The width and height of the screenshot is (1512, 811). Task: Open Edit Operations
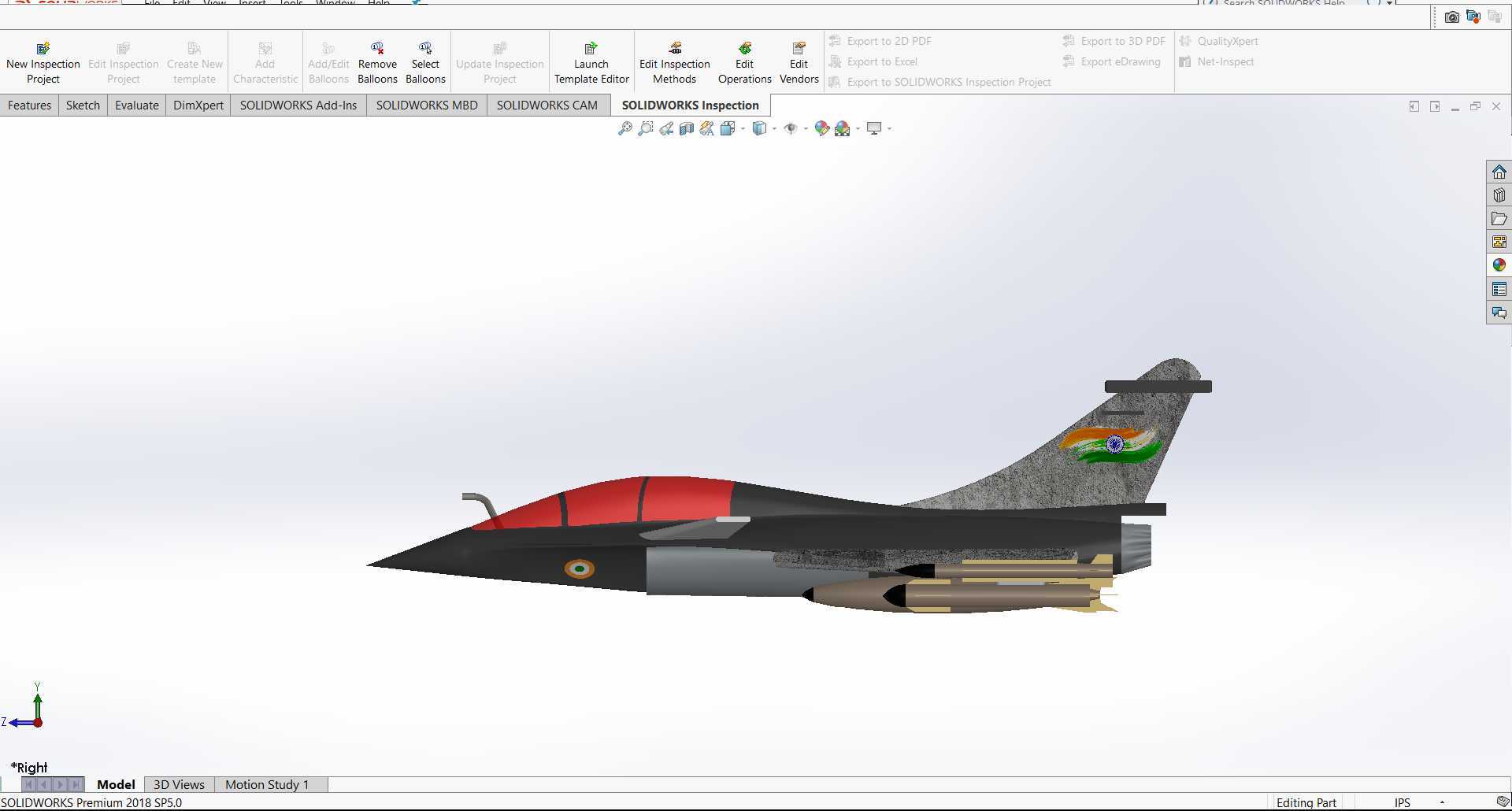[744, 62]
